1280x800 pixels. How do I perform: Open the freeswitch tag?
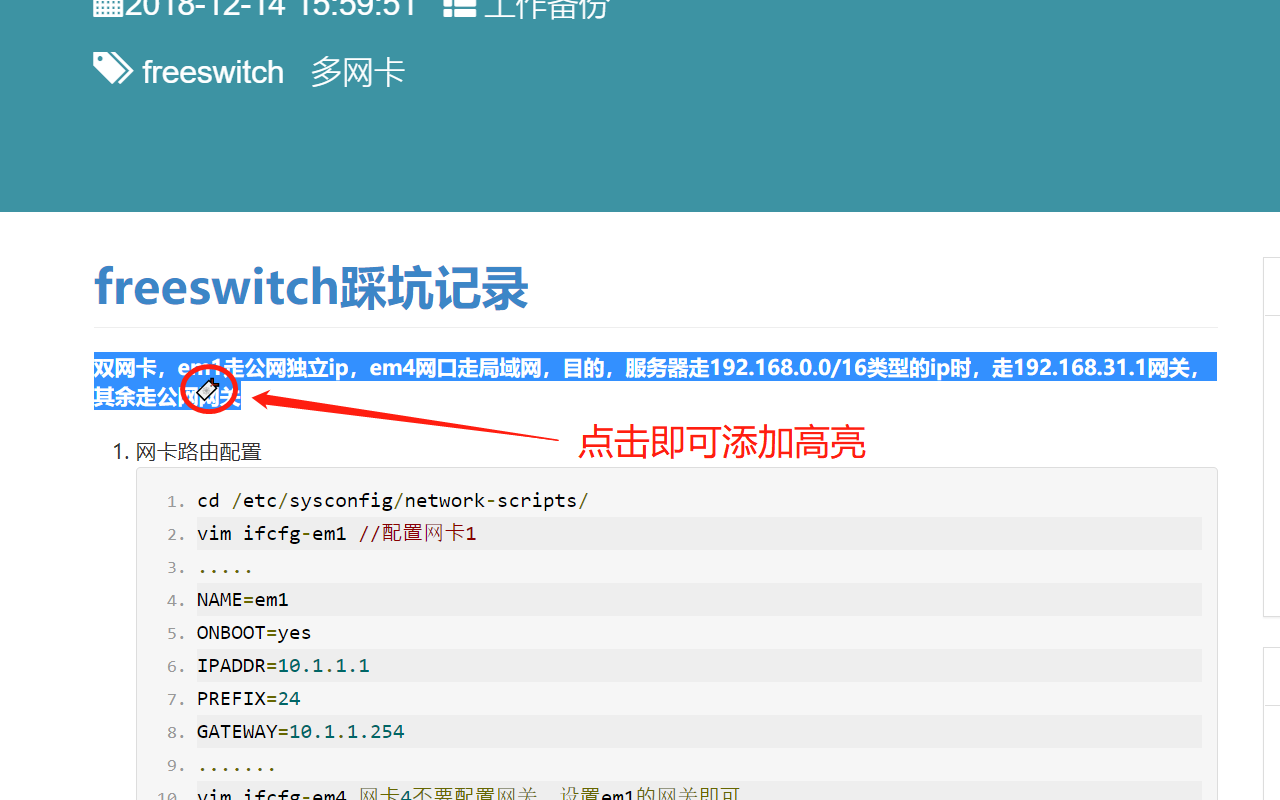213,72
